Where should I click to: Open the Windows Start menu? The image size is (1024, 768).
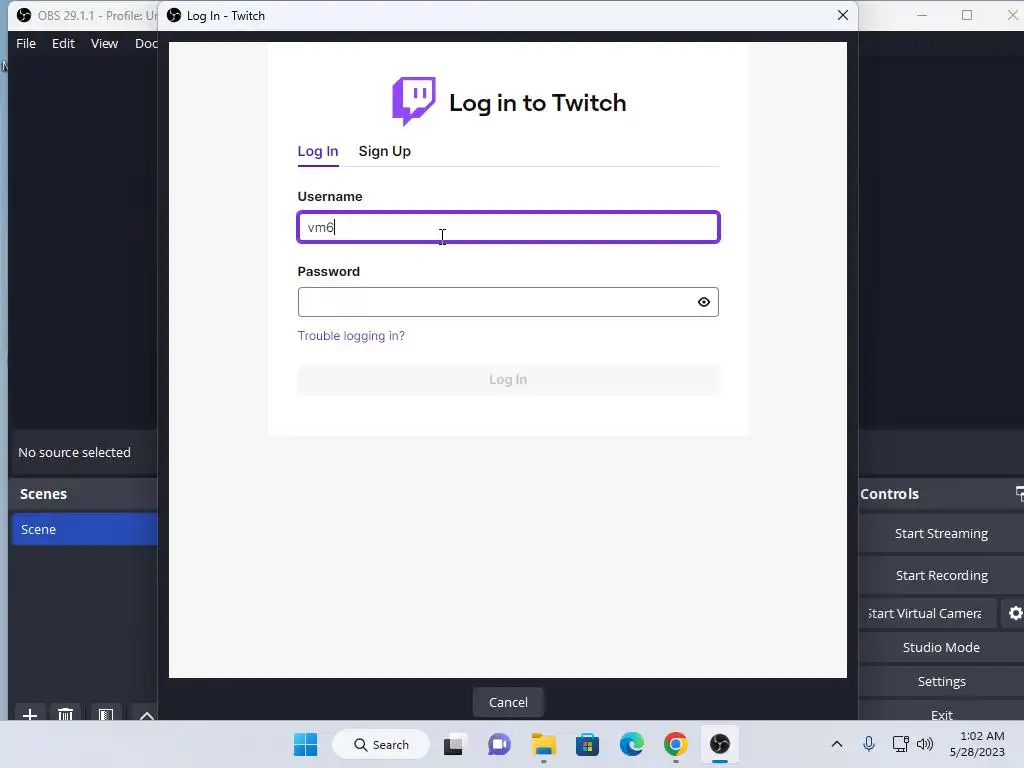tap(305, 744)
